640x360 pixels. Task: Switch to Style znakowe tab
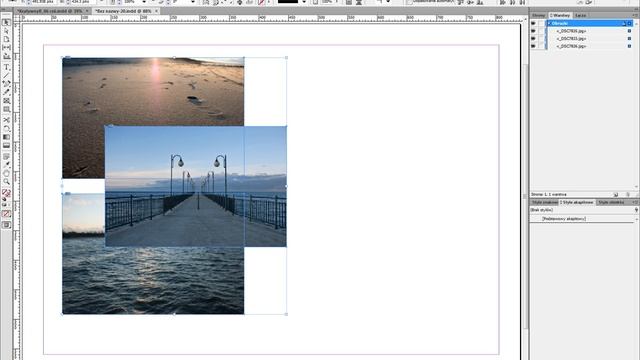(x=544, y=202)
